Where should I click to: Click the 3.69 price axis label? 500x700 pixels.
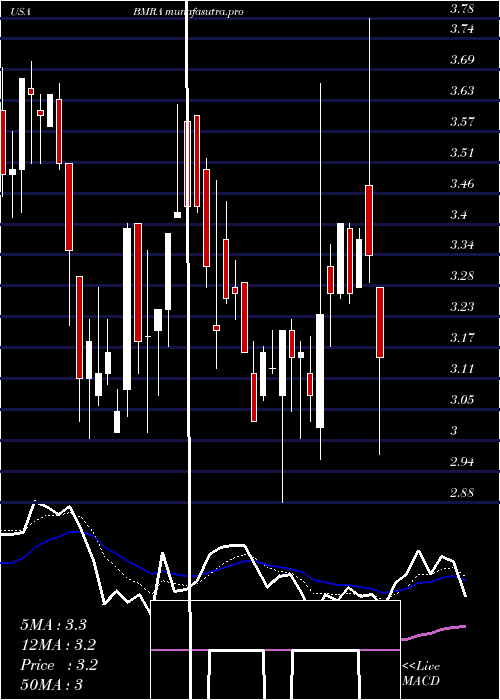point(462,60)
